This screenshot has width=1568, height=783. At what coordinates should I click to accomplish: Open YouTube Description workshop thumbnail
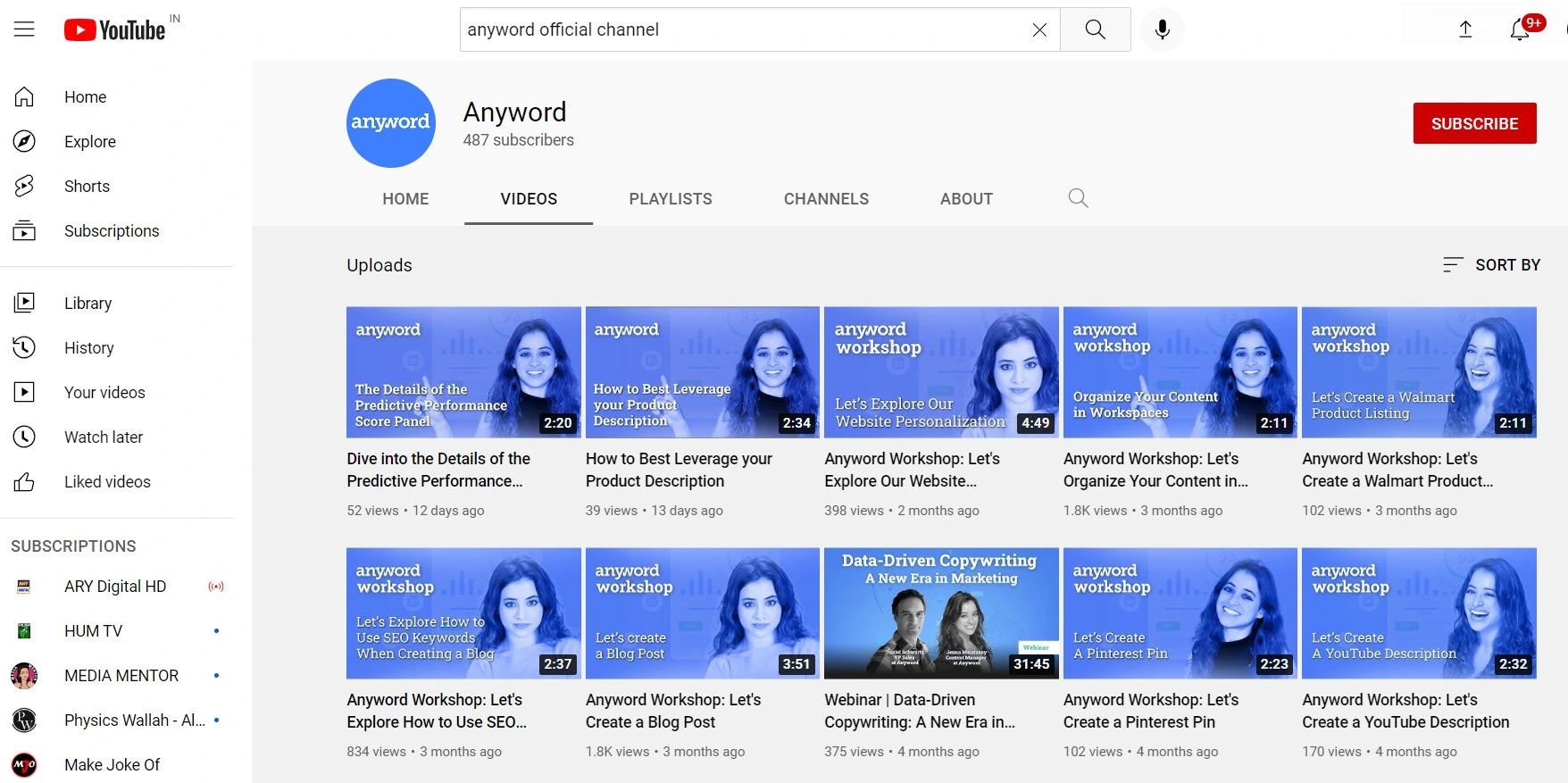pos(1419,613)
